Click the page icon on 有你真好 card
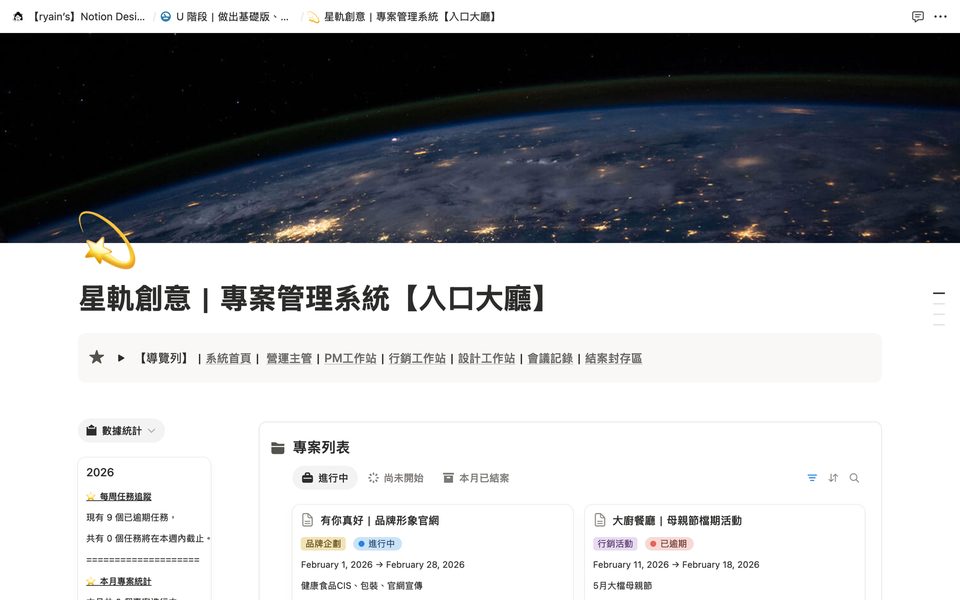The height and width of the screenshot is (600, 960). pos(307,520)
